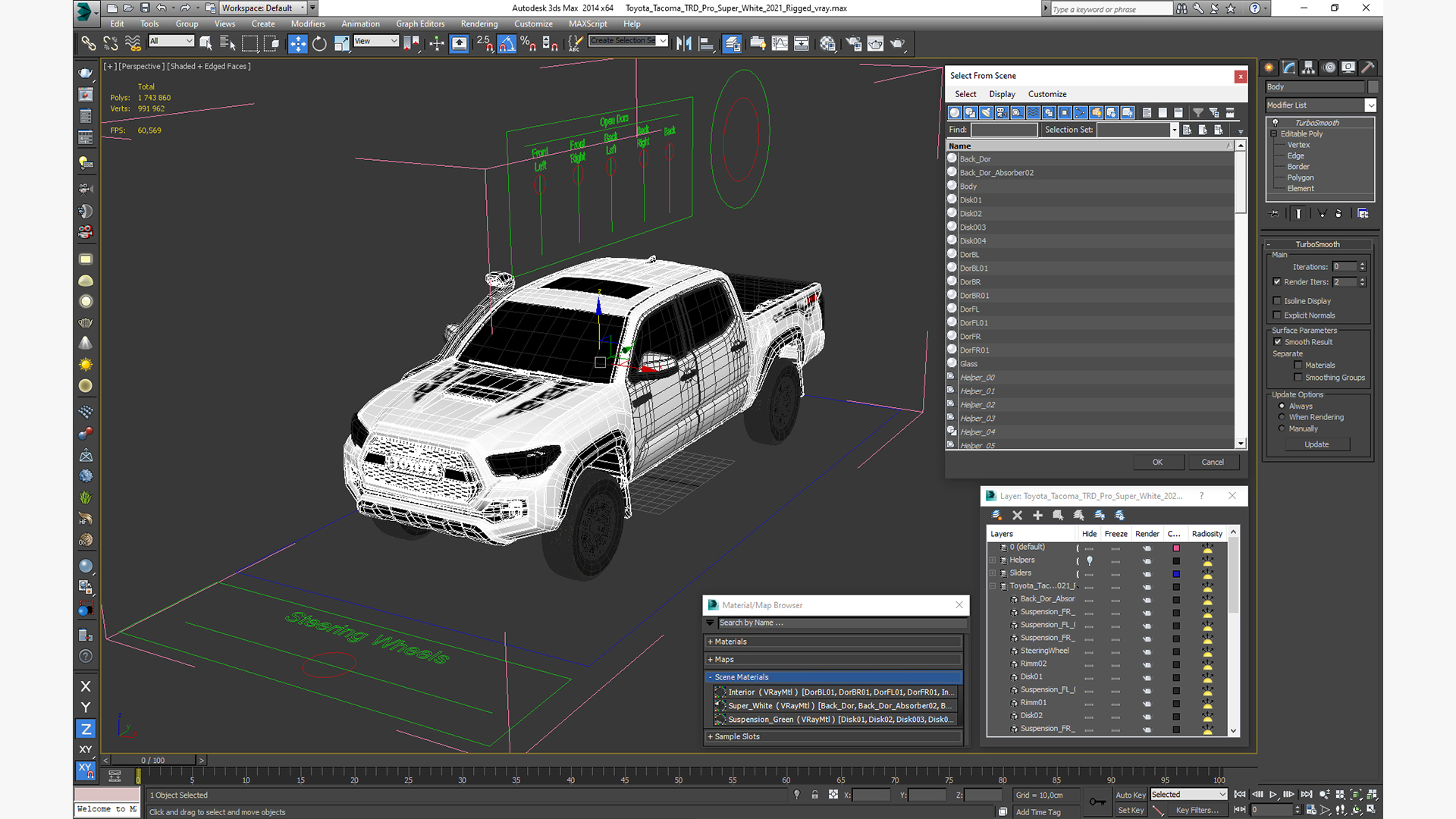This screenshot has width=1456, height=819.
Task: Click the Set Key button
Action: click(x=1130, y=810)
